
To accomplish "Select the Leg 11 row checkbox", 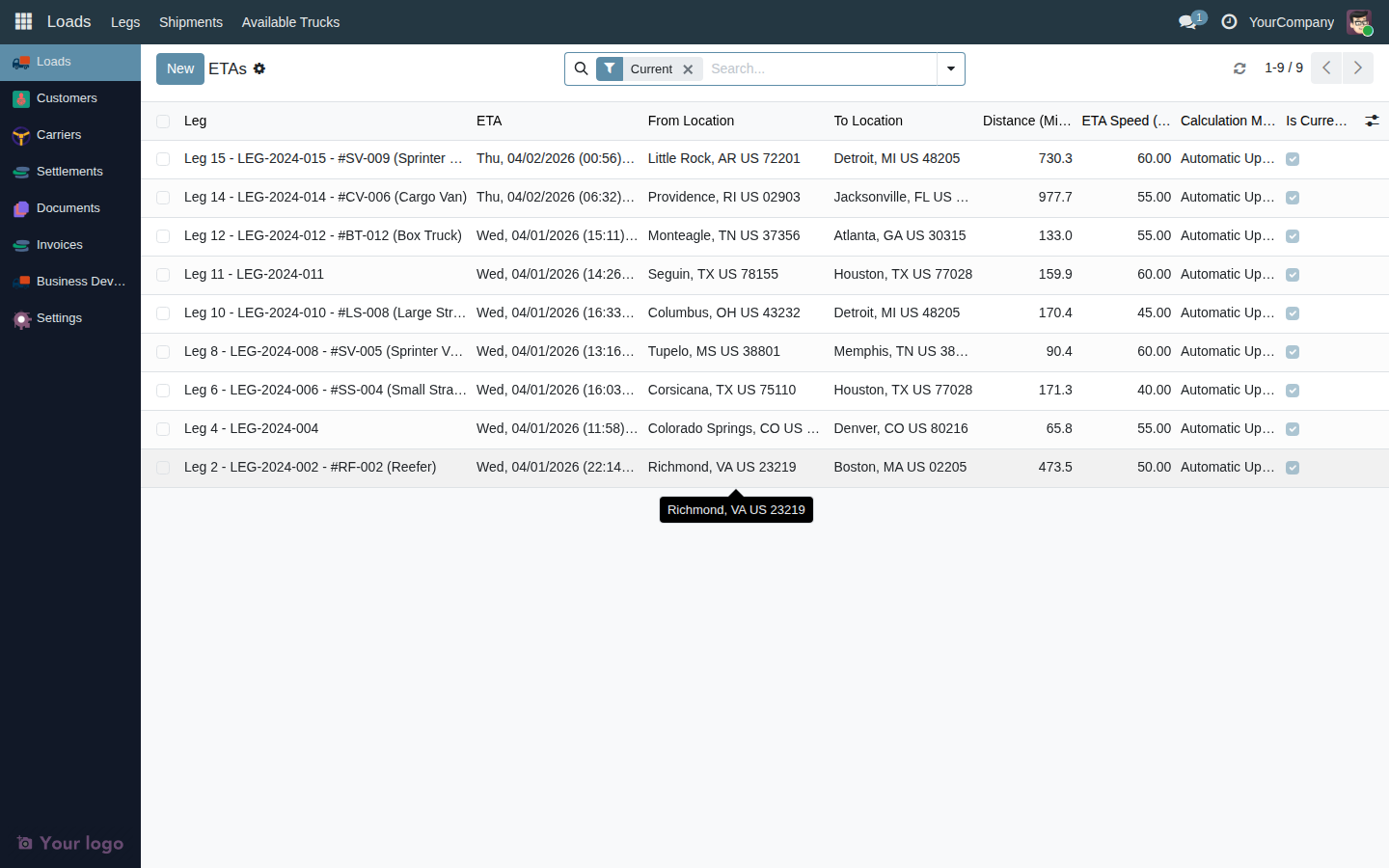I will pyautogui.click(x=163, y=275).
